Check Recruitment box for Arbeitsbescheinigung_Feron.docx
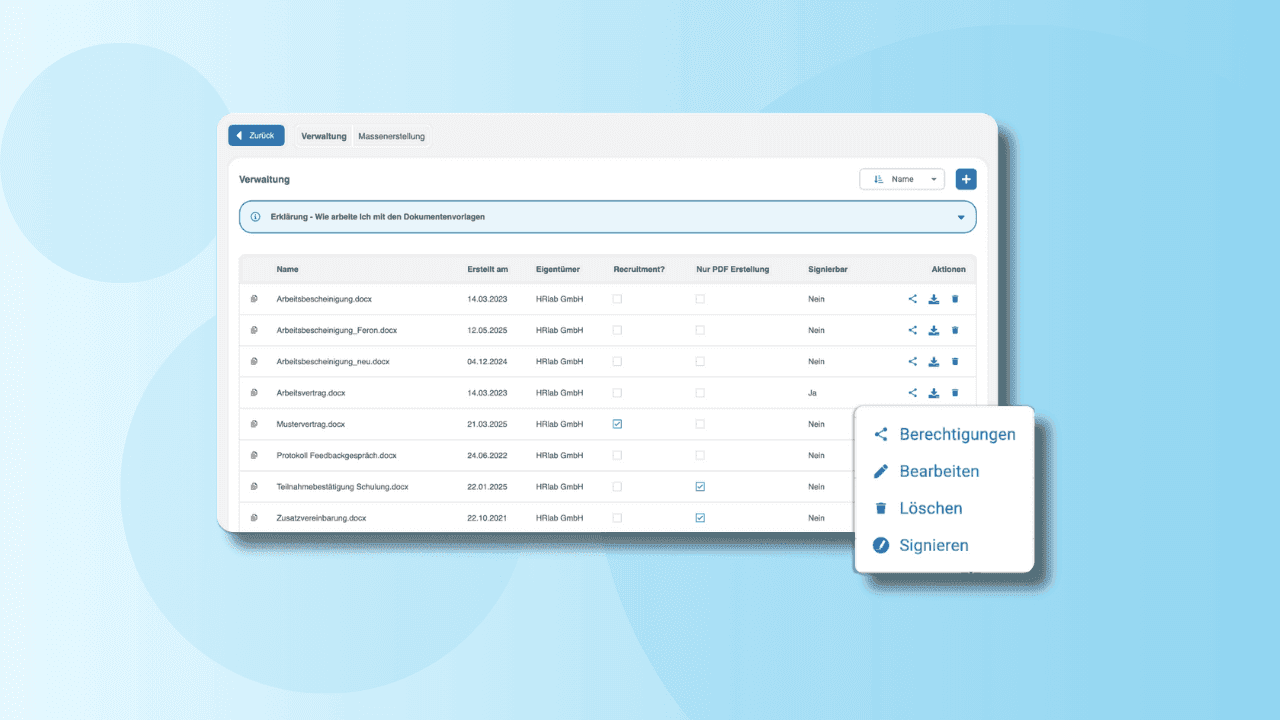The height and width of the screenshot is (720, 1280). [617, 330]
